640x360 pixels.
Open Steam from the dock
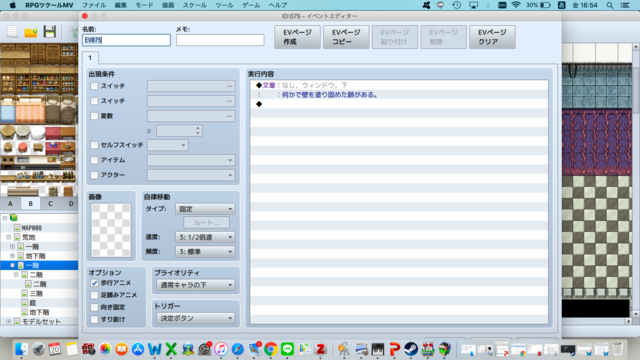click(x=411, y=349)
